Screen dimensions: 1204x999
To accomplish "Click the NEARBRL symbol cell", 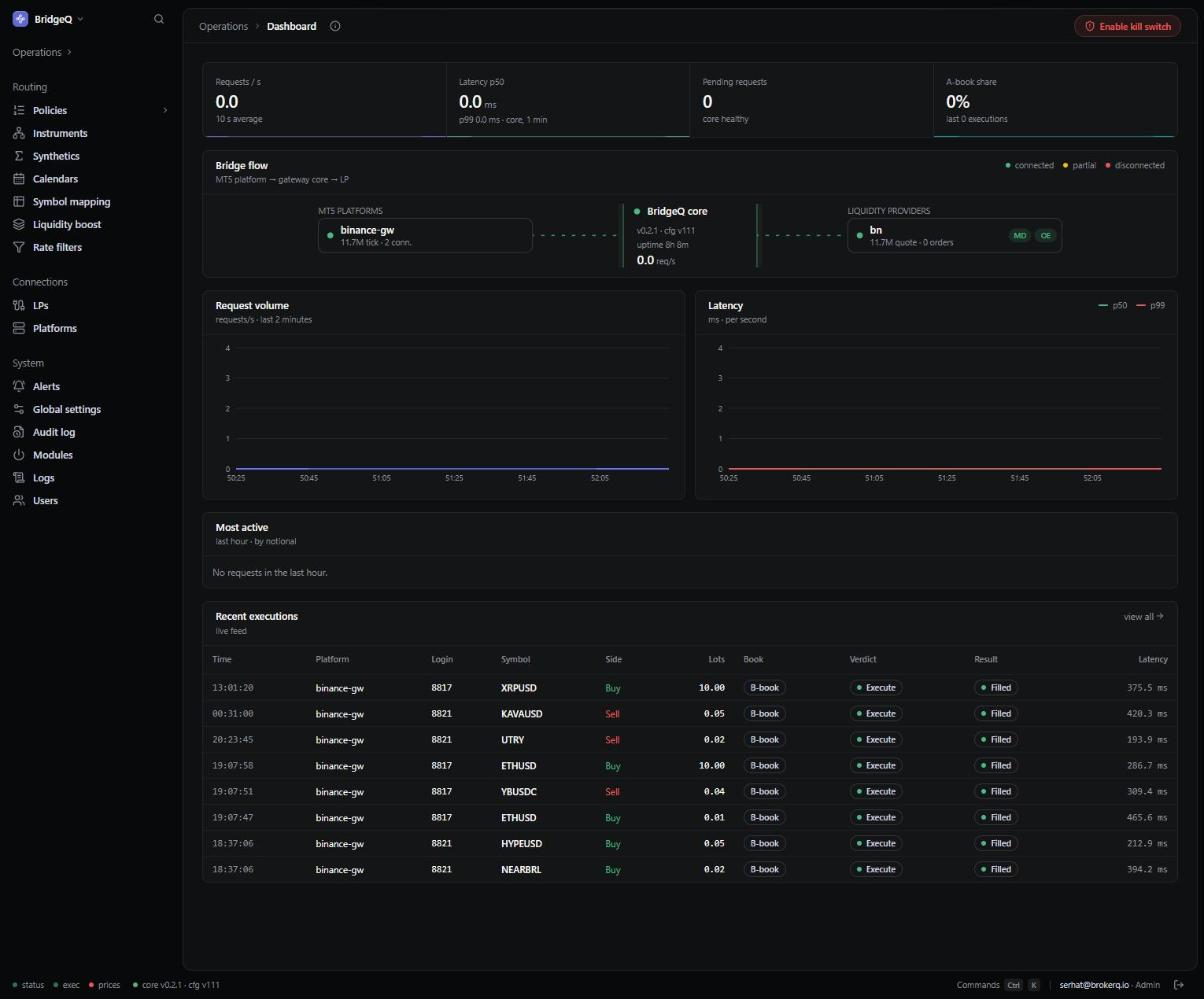I will (521, 870).
